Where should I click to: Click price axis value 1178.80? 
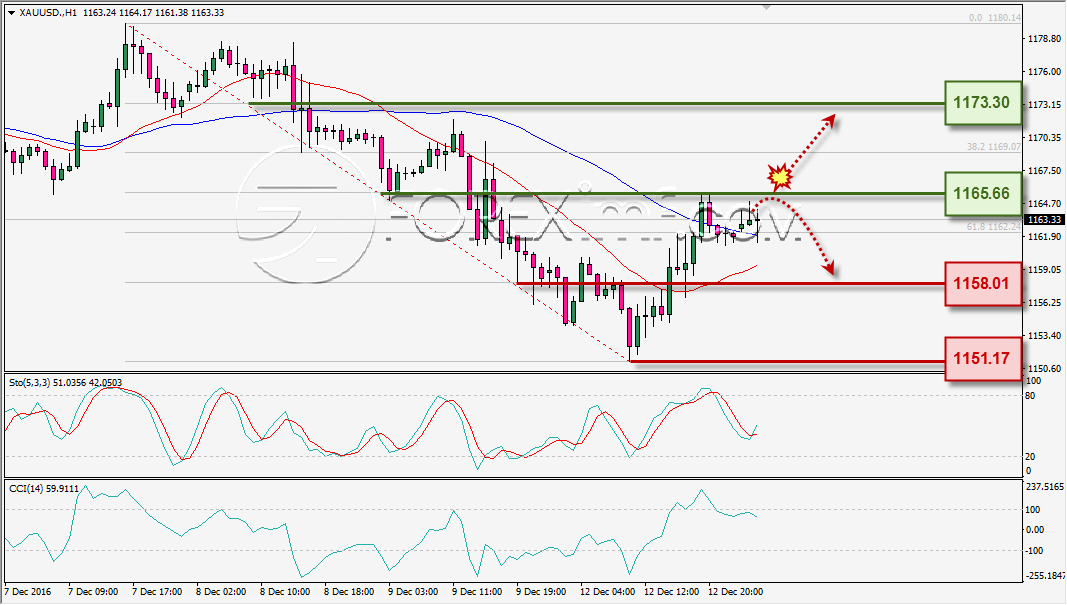point(1044,39)
